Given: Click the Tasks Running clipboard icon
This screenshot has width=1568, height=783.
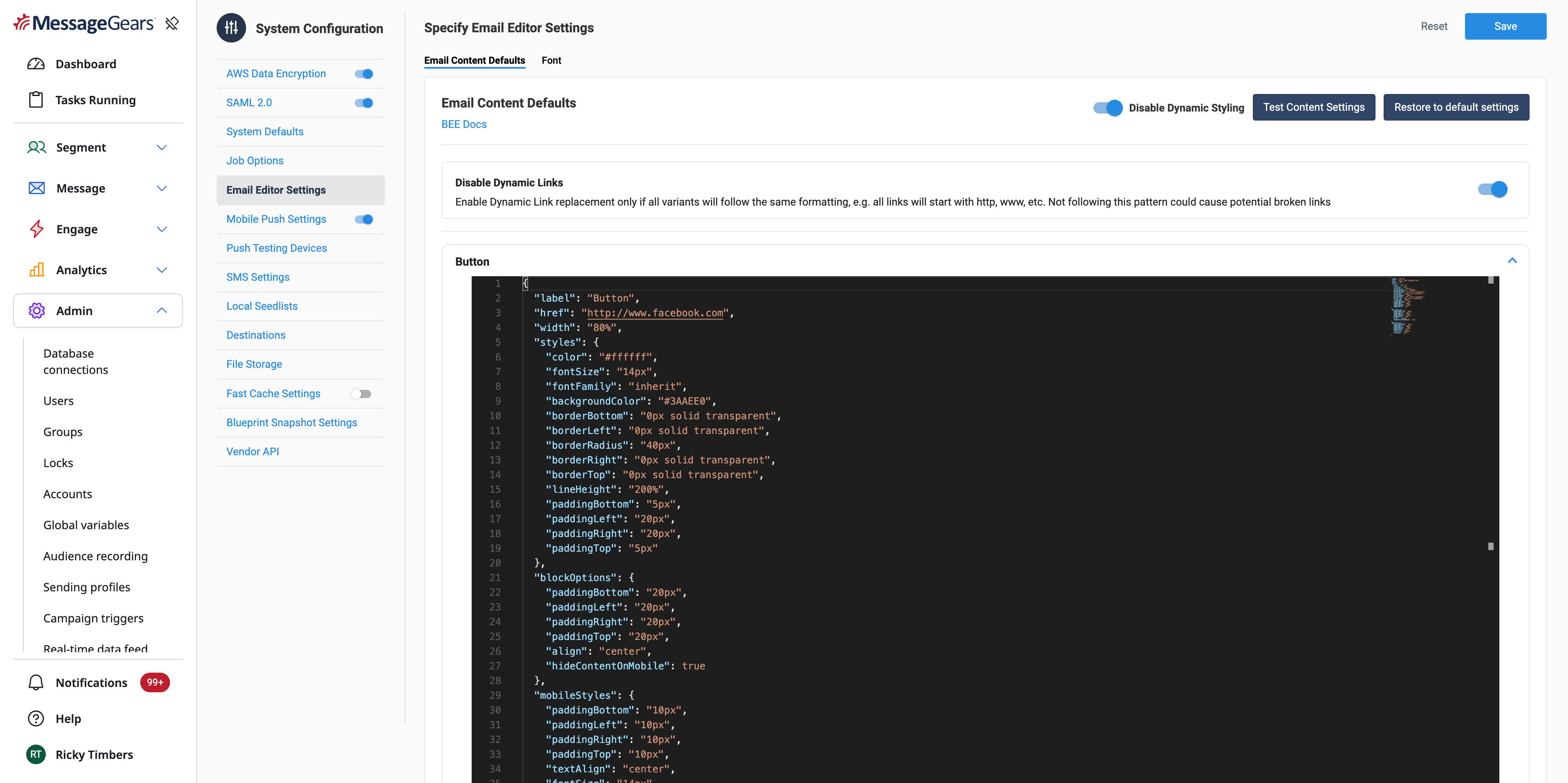Looking at the screenshot, I should pyautogui.click(x=36, y=100).
